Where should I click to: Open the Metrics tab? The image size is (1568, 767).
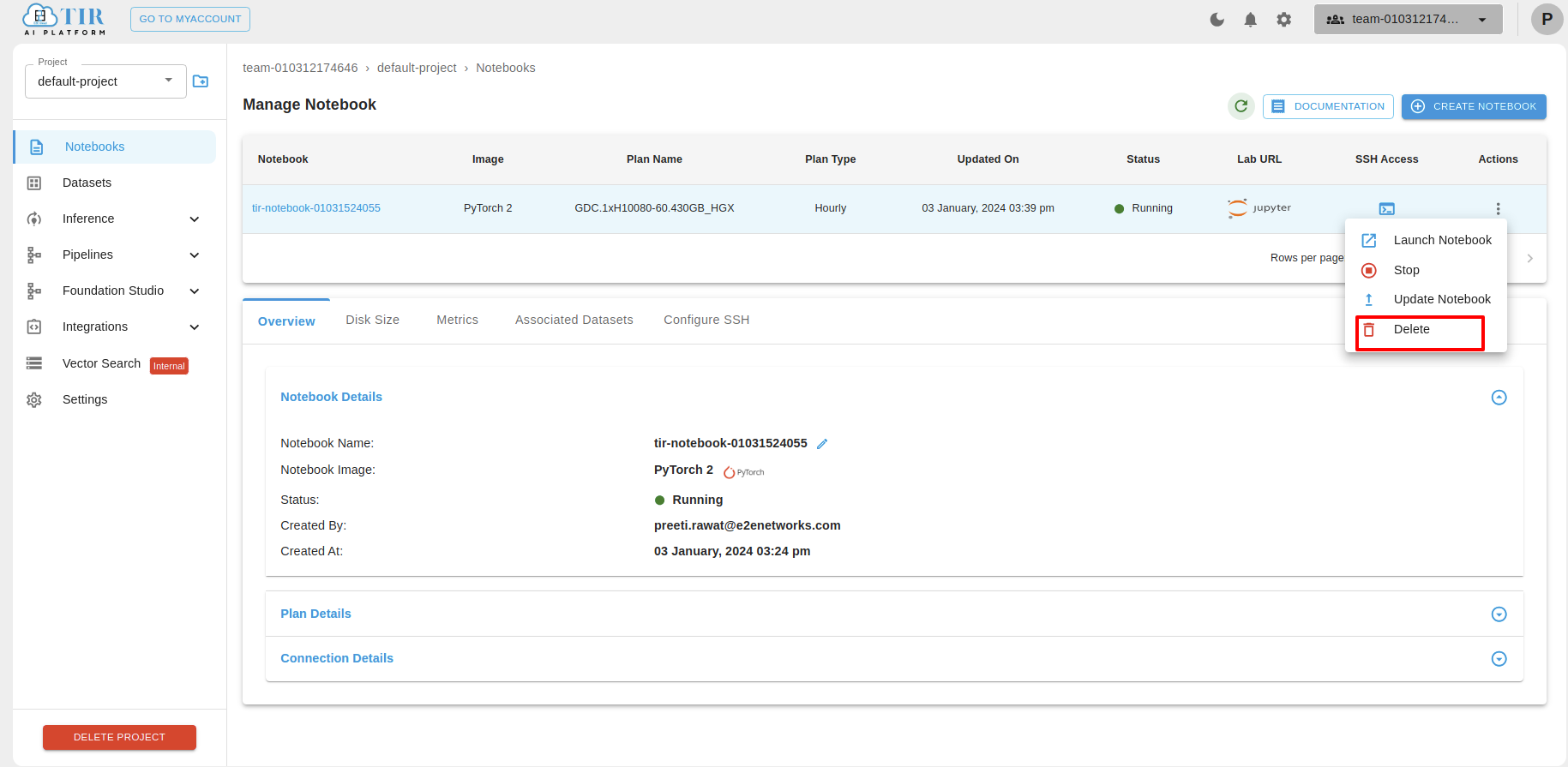point(457,320)
